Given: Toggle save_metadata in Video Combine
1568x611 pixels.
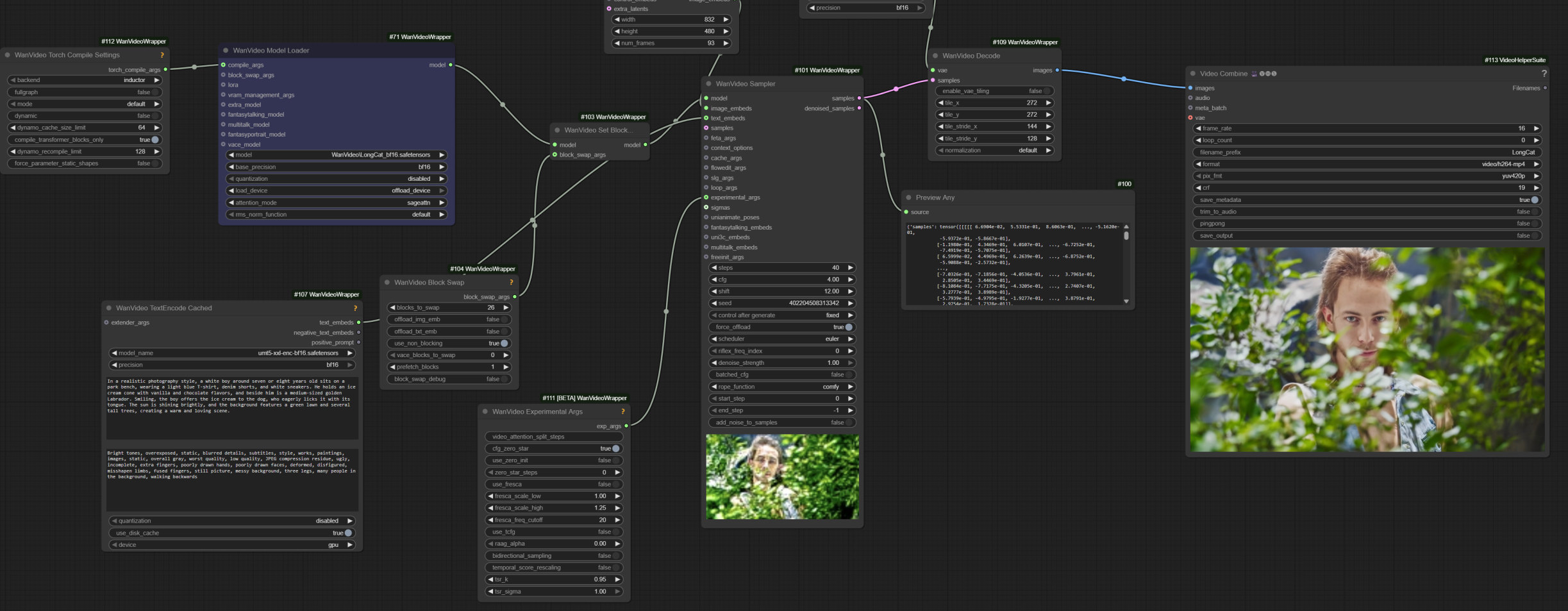Looking at the screenshot, I should coord(1534,200).
